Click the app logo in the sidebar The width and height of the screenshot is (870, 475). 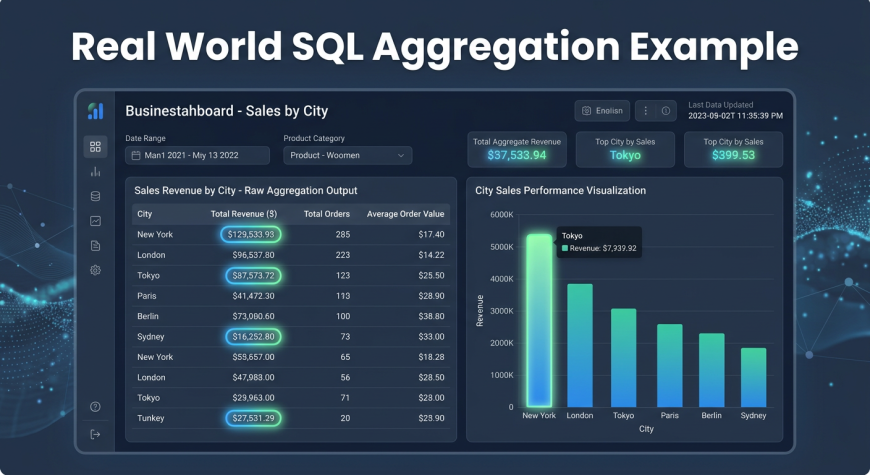[95, 111]
